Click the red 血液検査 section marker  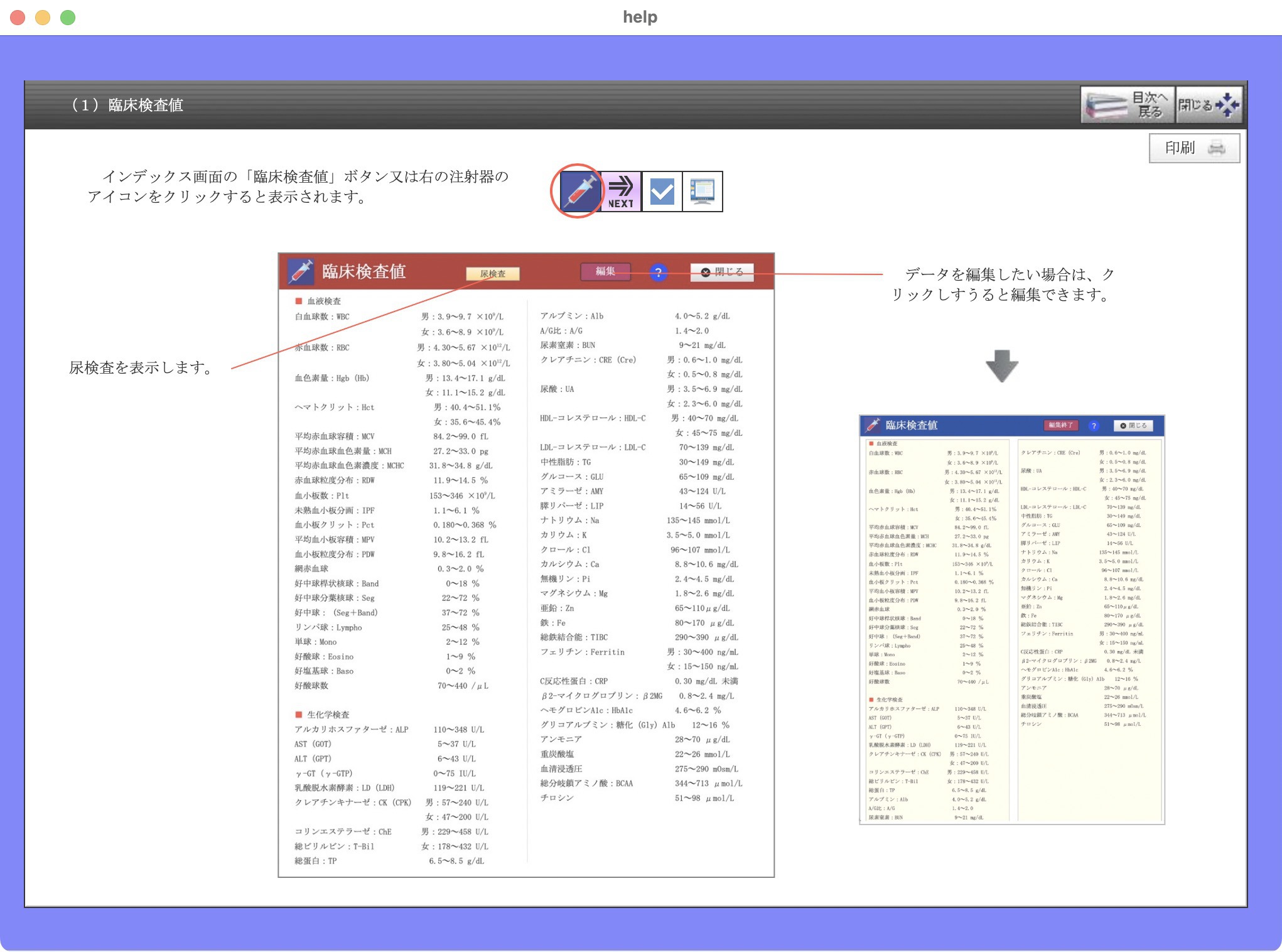[x=299, y=301]
